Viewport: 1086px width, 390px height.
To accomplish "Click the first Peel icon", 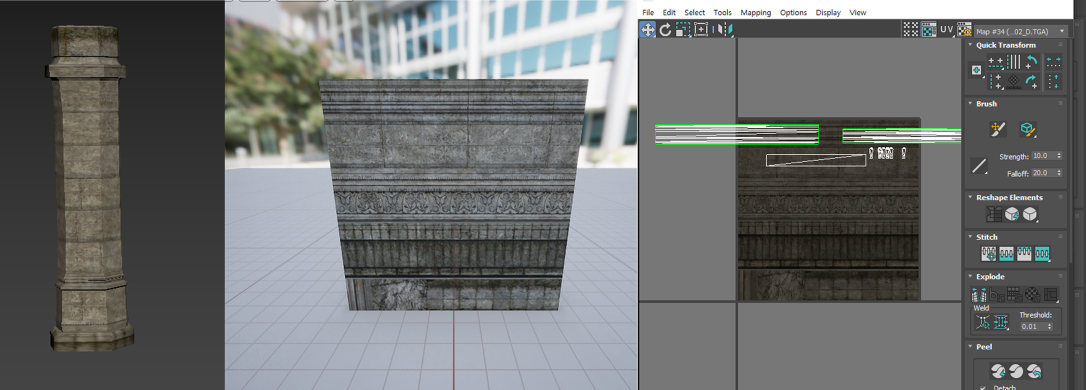I will (x=998, y=371).
